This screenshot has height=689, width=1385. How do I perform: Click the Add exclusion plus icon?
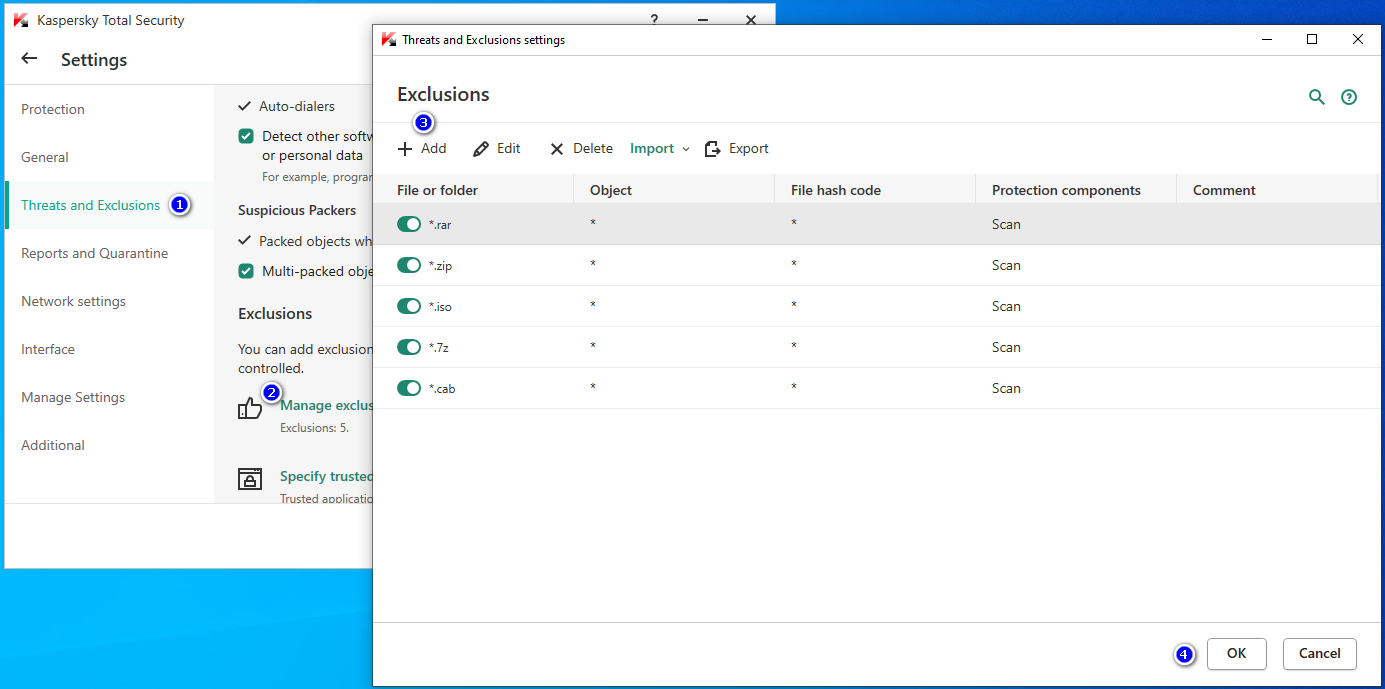click(x=405, y=149)
